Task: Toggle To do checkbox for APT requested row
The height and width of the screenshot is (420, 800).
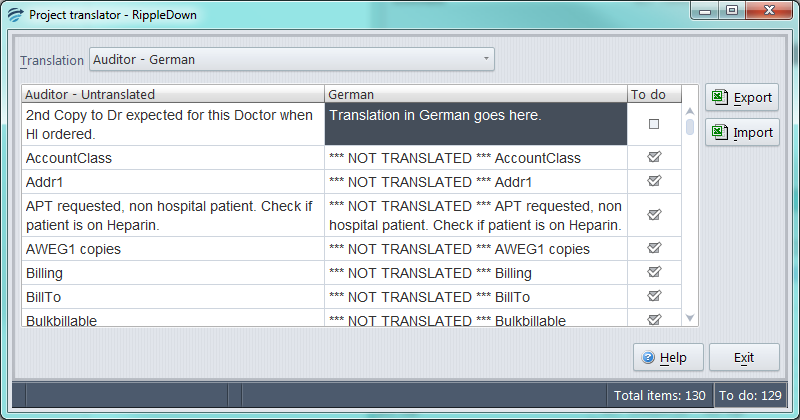Action: point(654,215)
